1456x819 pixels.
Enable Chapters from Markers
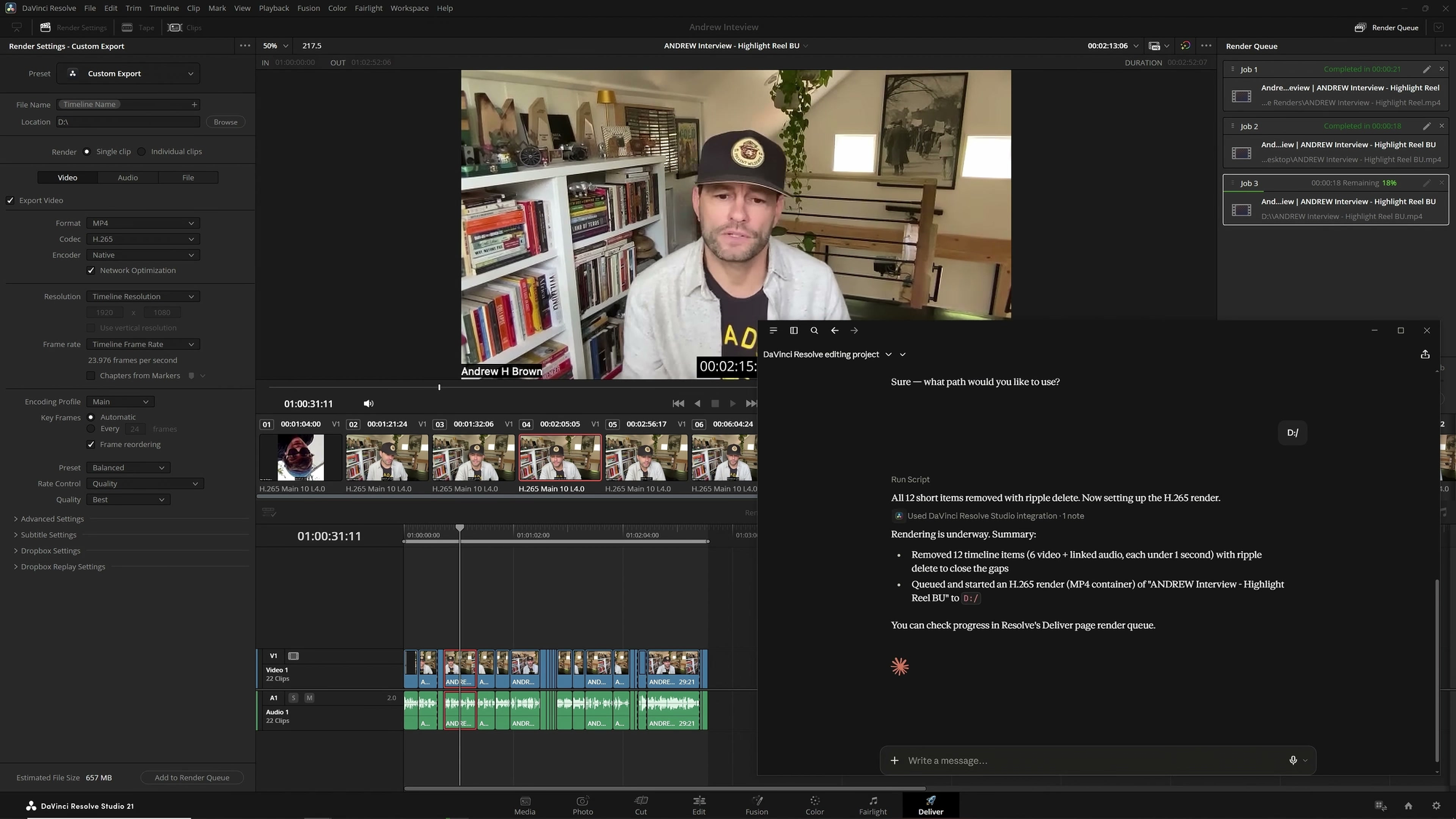point(91,376)
